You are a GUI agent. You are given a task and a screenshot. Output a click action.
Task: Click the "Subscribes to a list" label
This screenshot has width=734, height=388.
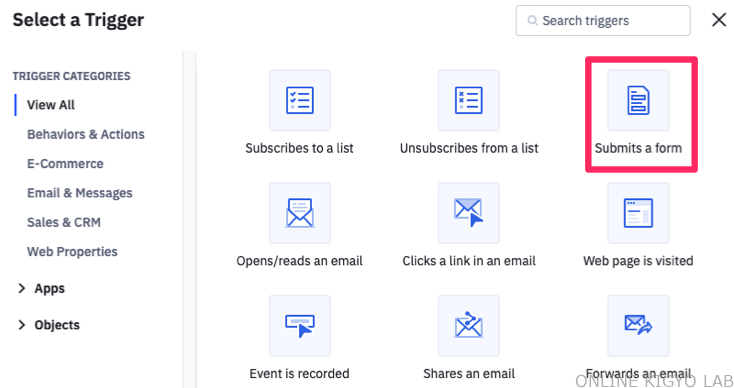point(300,148)
